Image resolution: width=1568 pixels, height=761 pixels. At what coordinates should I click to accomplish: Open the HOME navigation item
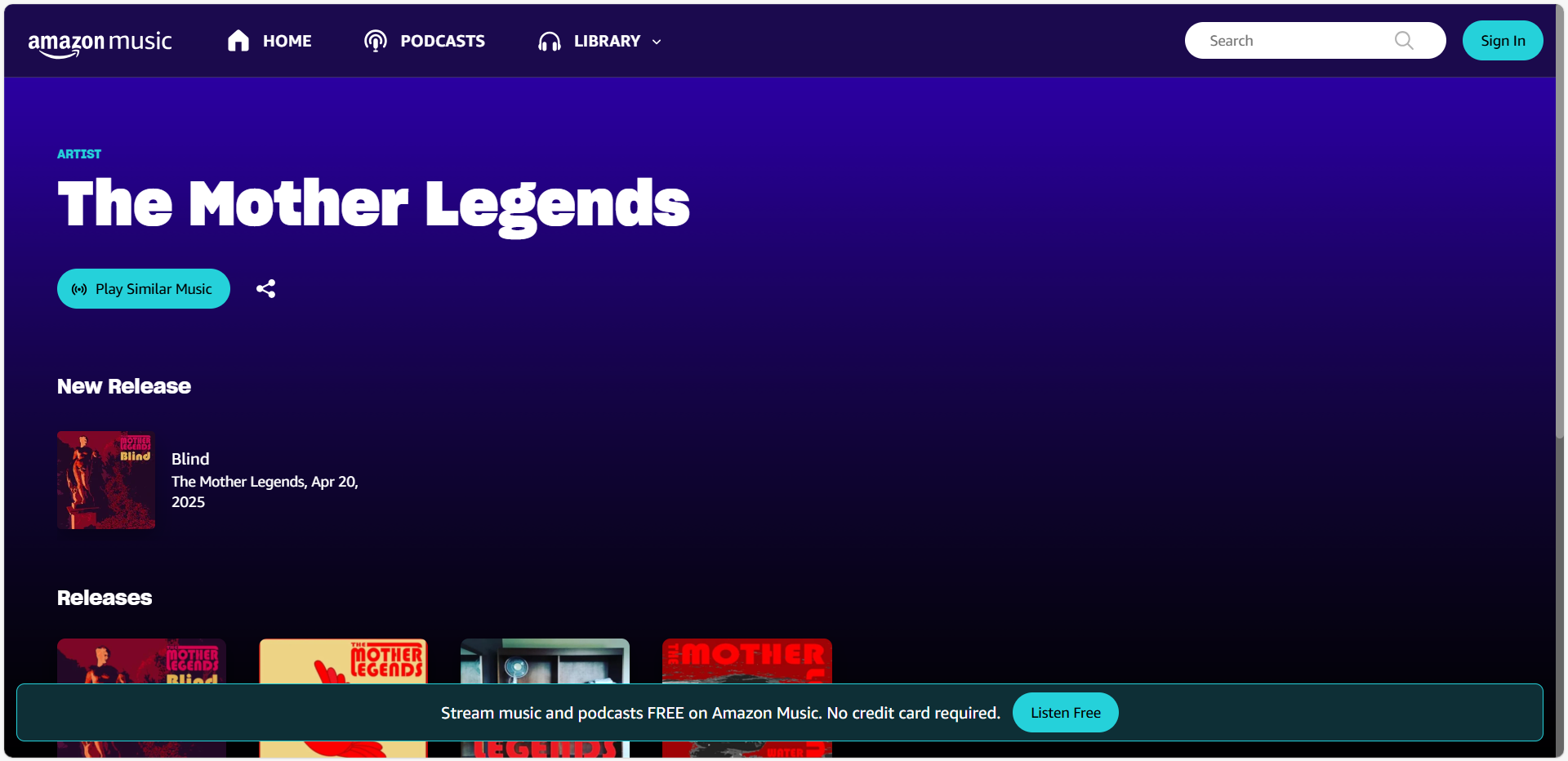tap(287, 41)
